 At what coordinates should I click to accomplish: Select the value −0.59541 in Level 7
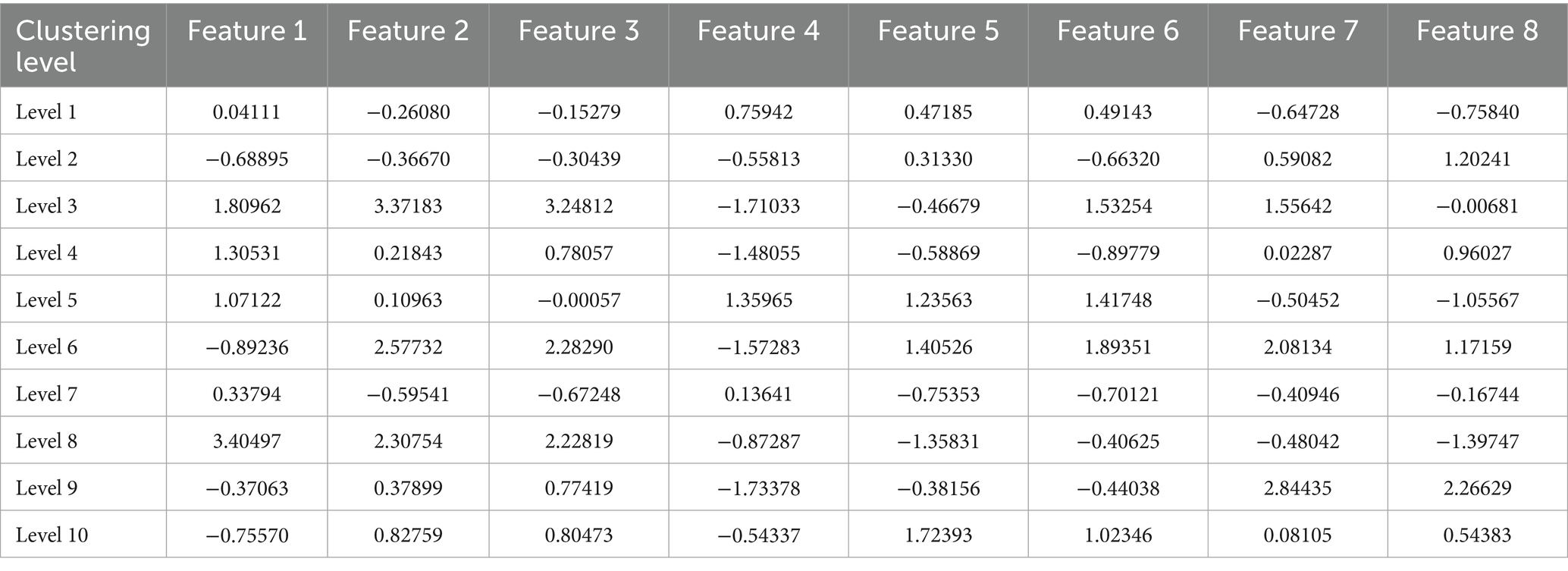point(408,394)
